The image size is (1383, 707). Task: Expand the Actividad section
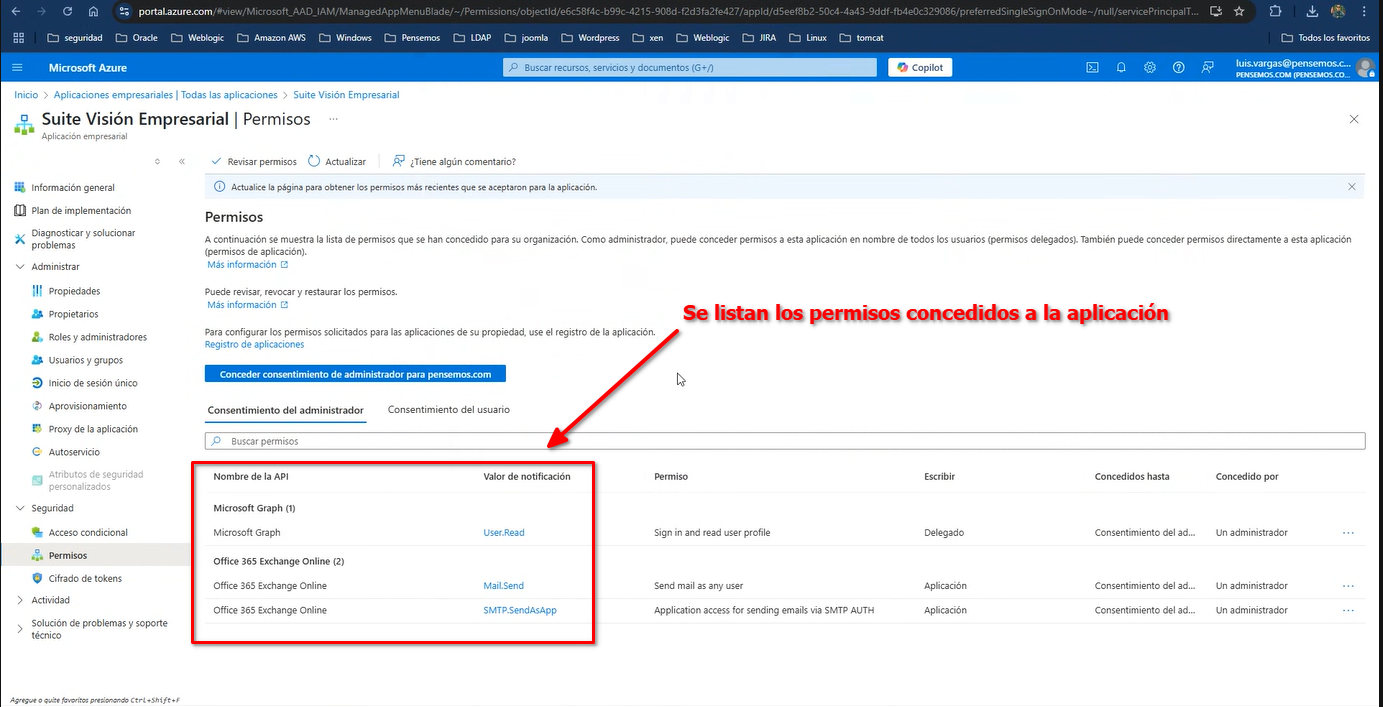click(x=21, y=600)
